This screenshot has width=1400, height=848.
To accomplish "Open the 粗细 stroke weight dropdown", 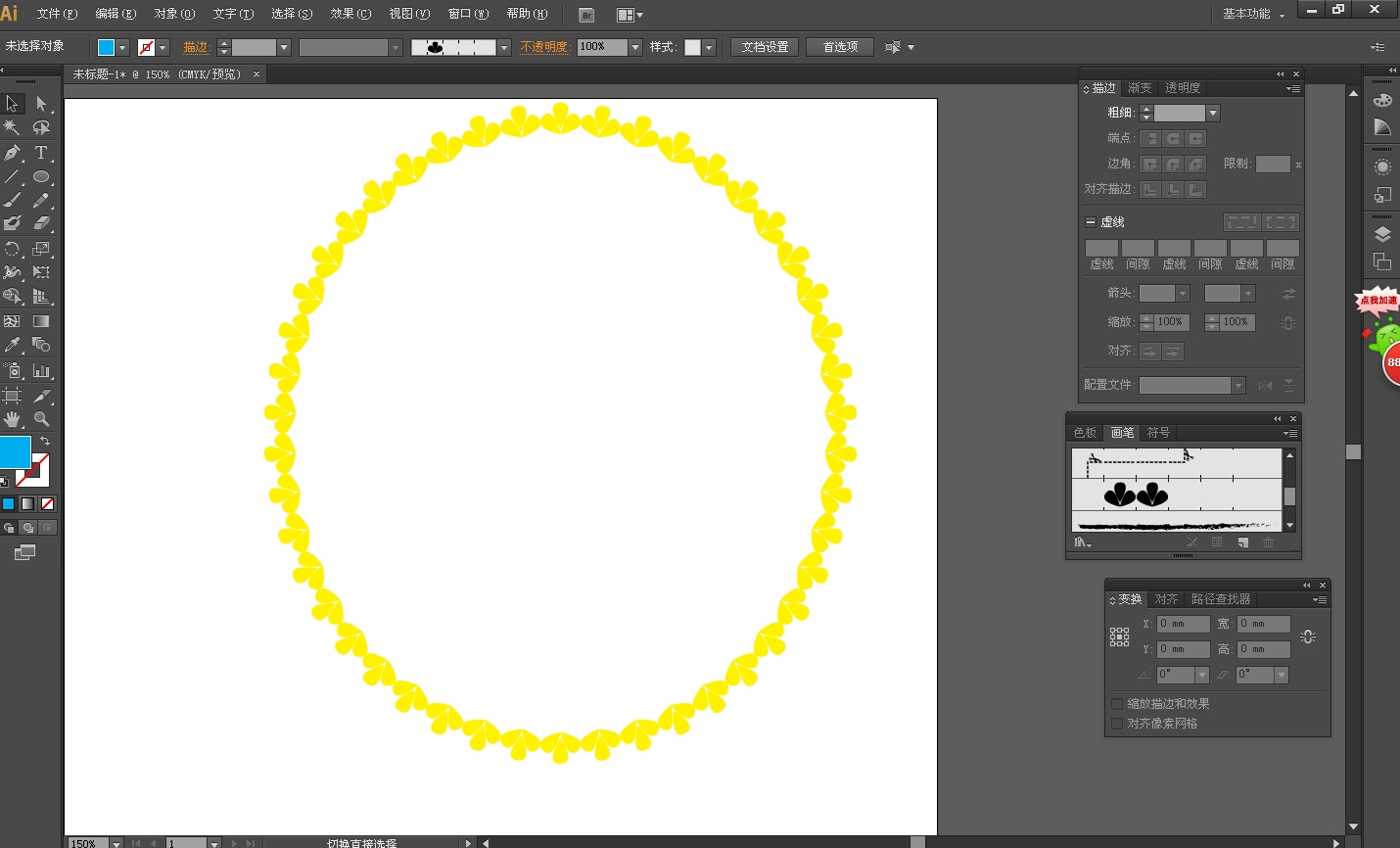I will pyautogui.click(x=1213, y=114).
